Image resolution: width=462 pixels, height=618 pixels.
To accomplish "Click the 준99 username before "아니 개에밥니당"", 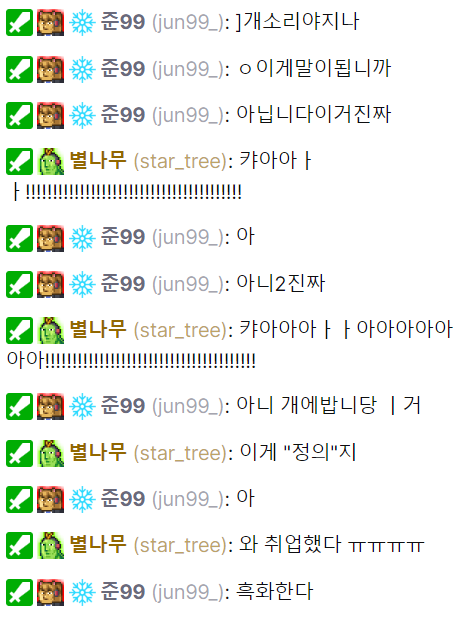I will [x=123, y=406].
